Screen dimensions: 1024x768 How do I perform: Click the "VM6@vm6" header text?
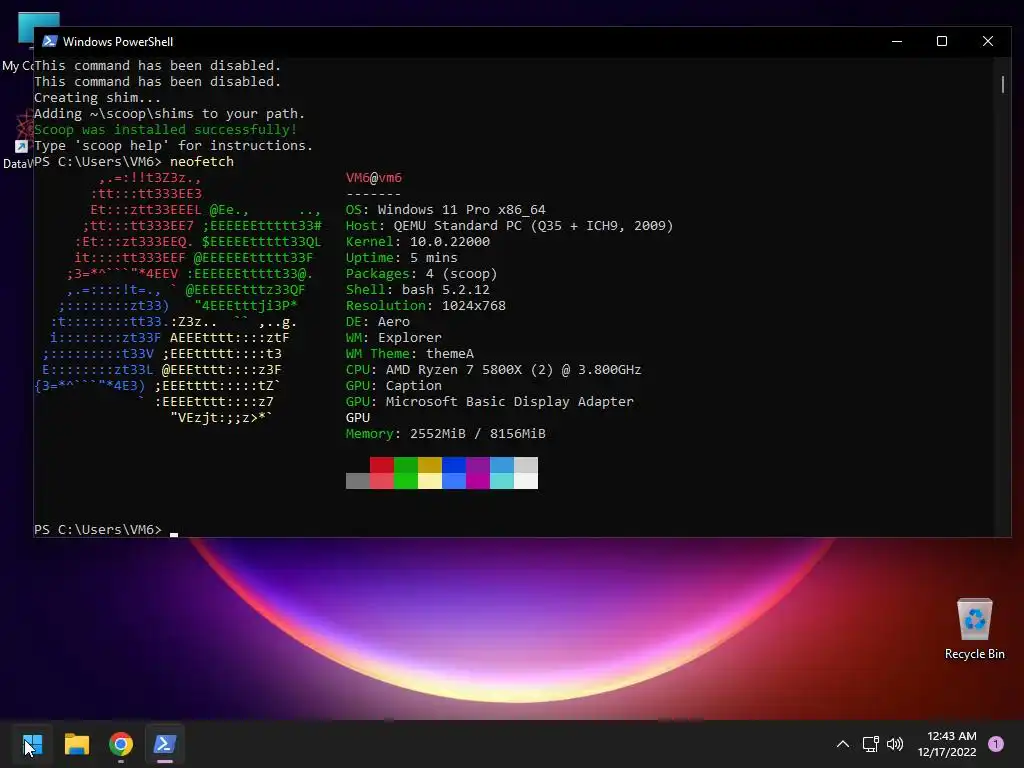click(374, 178)
